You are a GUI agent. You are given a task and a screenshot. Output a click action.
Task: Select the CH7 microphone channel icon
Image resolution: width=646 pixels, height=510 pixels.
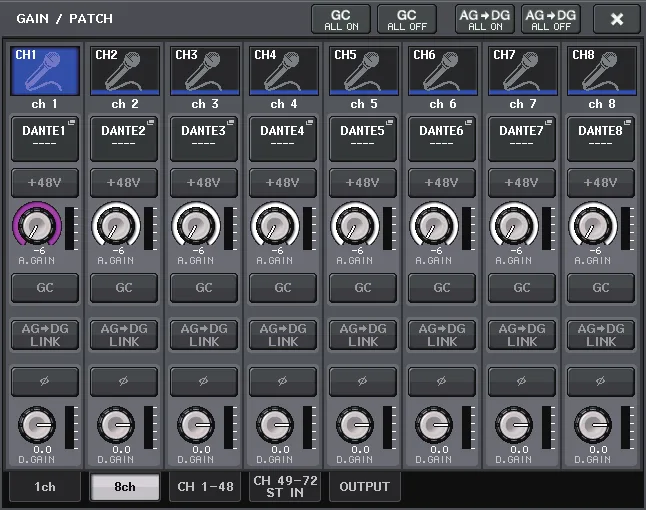pos(523,71)
